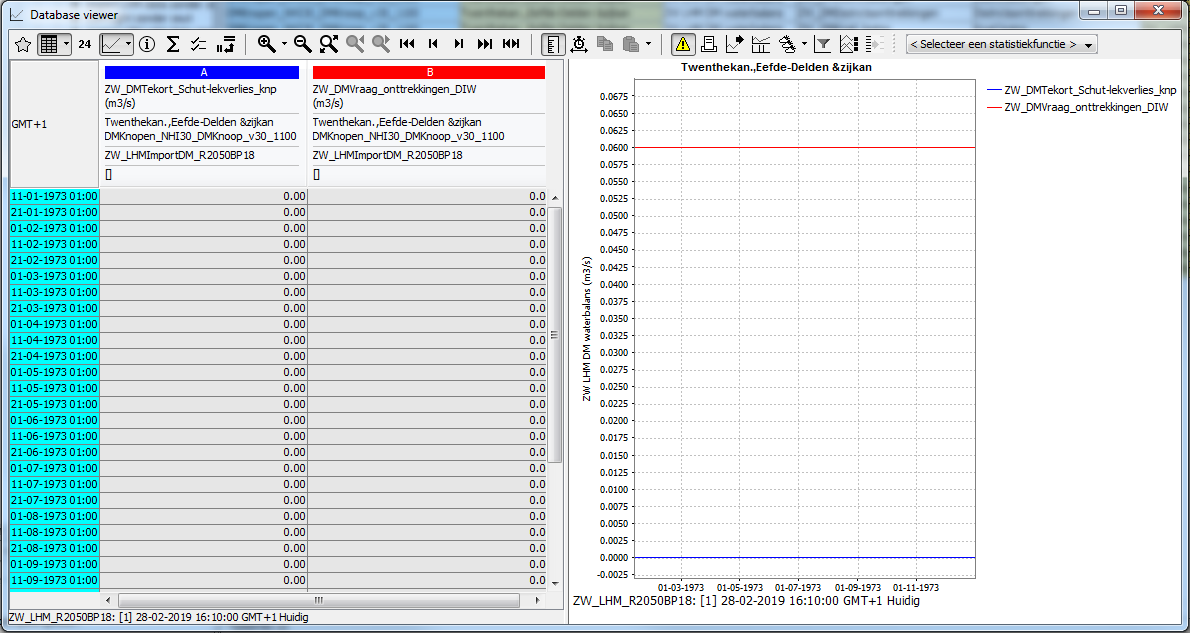This screenshot has width=1190, height=633.
Task: Click the stopwatch time span icon
Action: (579, 44)
